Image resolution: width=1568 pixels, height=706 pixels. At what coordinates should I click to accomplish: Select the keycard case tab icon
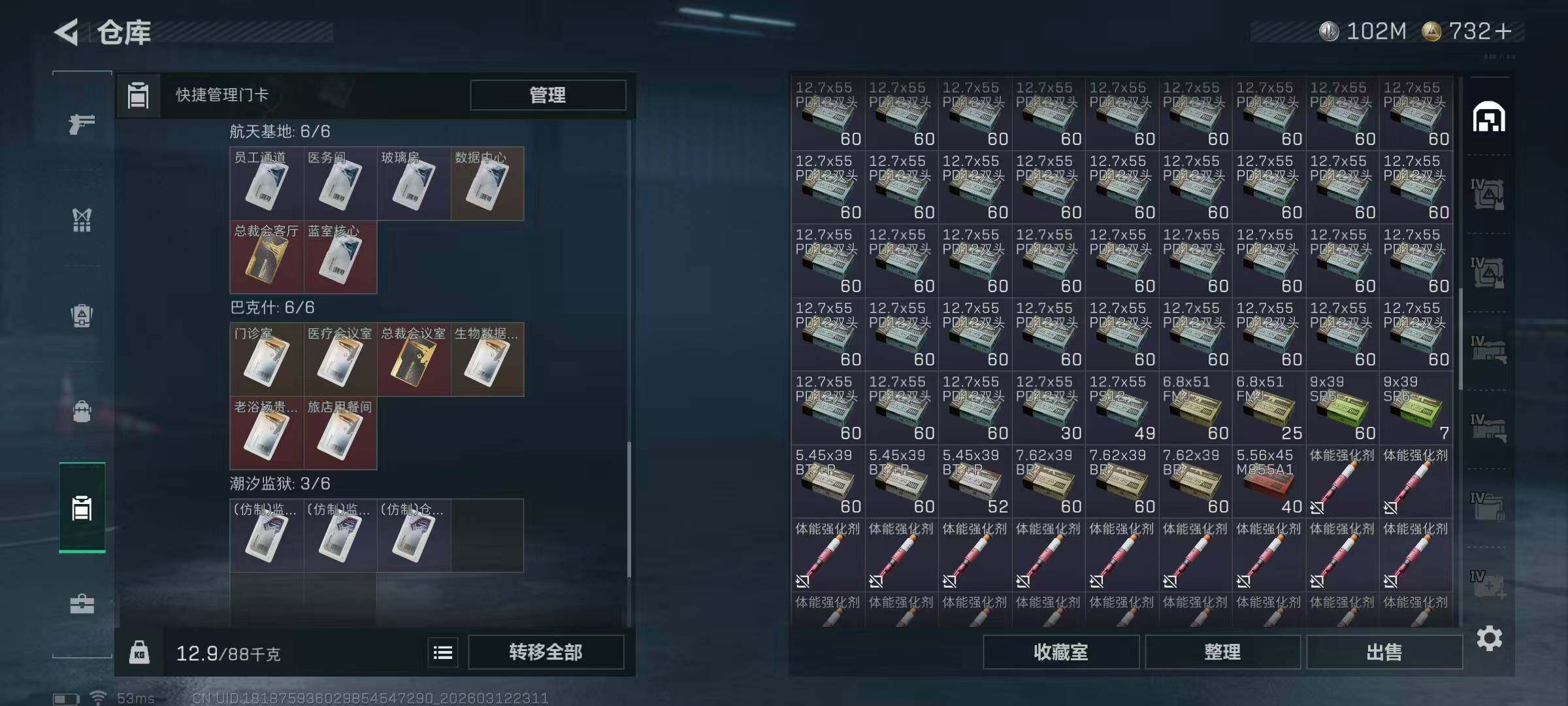tap(82, 508)
